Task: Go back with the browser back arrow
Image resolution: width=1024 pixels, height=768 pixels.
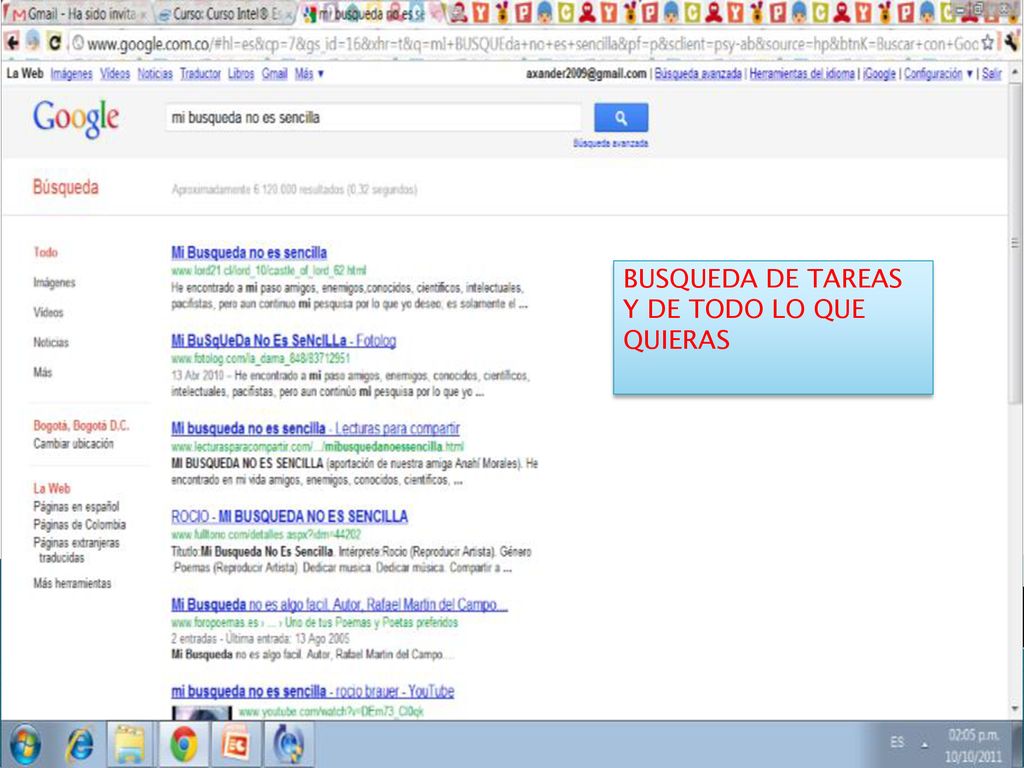Action: point(12,43)
